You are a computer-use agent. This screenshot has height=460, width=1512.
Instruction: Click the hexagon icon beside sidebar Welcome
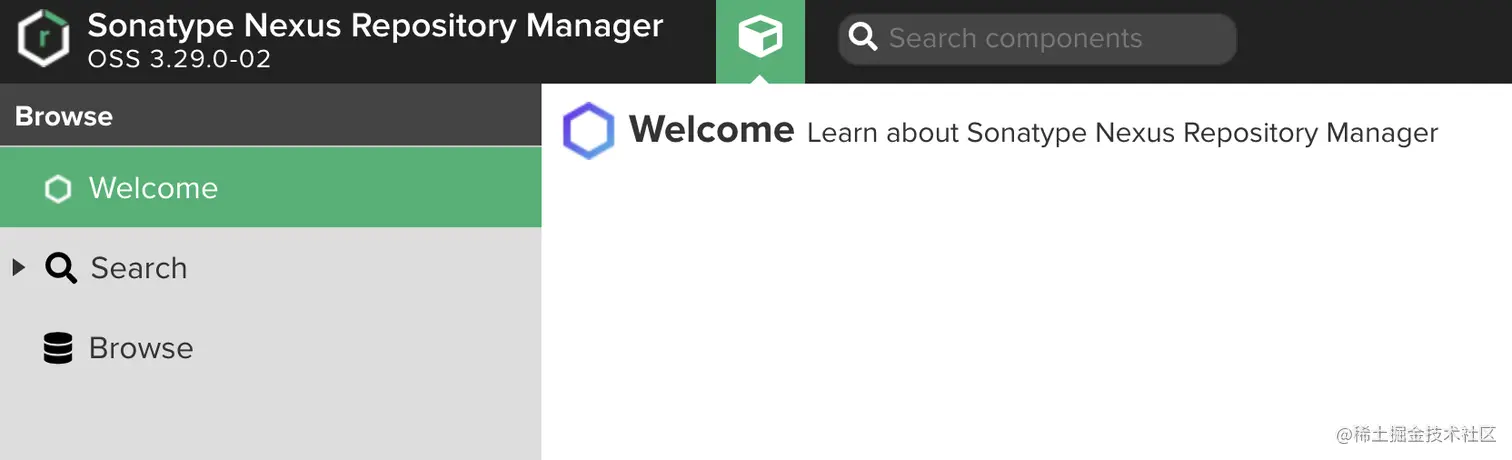[x=58, y=189]
